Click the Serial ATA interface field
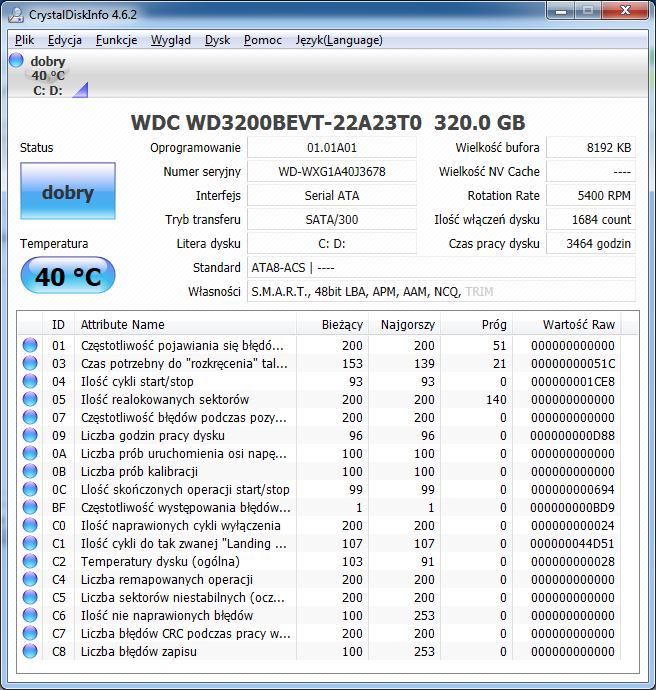The image size is (656, 690). (332, 196)
